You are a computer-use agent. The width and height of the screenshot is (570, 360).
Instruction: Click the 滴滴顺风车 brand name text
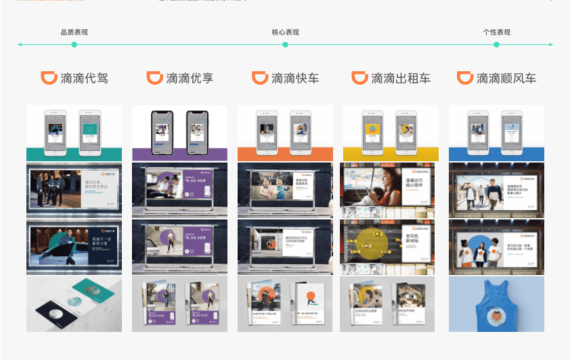coord(506,78)
